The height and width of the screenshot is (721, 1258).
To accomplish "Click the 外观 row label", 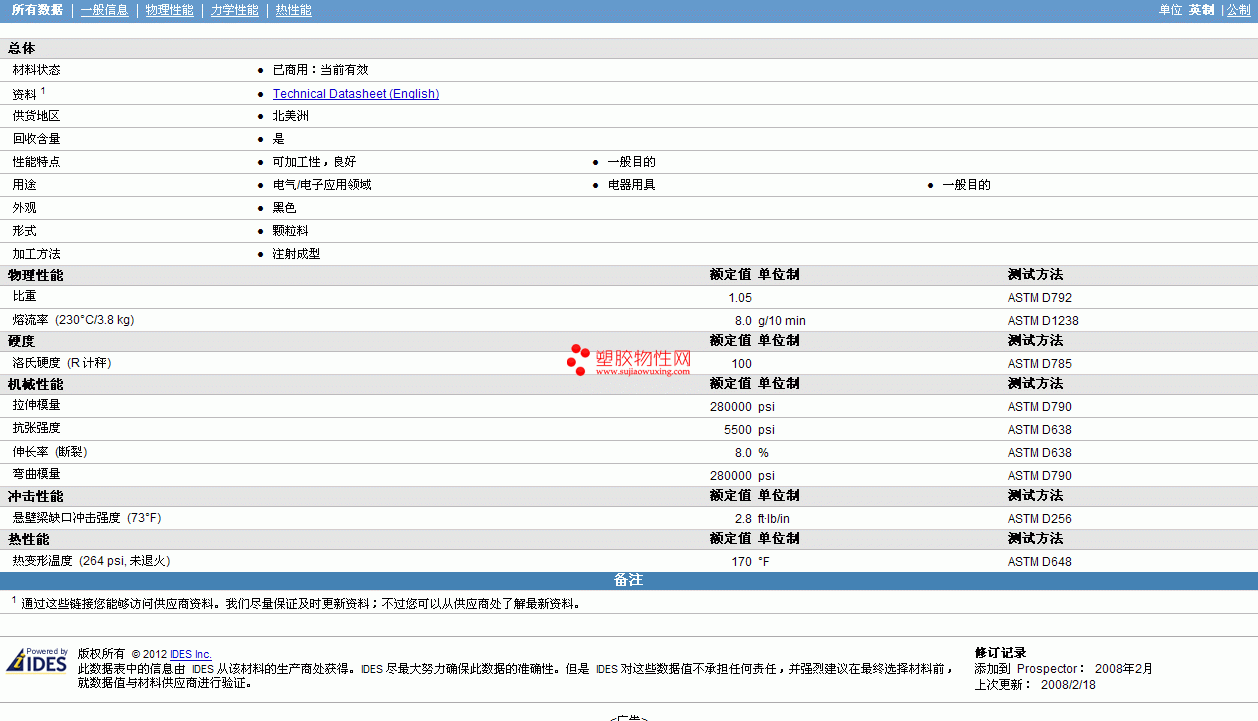I will (24, 208).
